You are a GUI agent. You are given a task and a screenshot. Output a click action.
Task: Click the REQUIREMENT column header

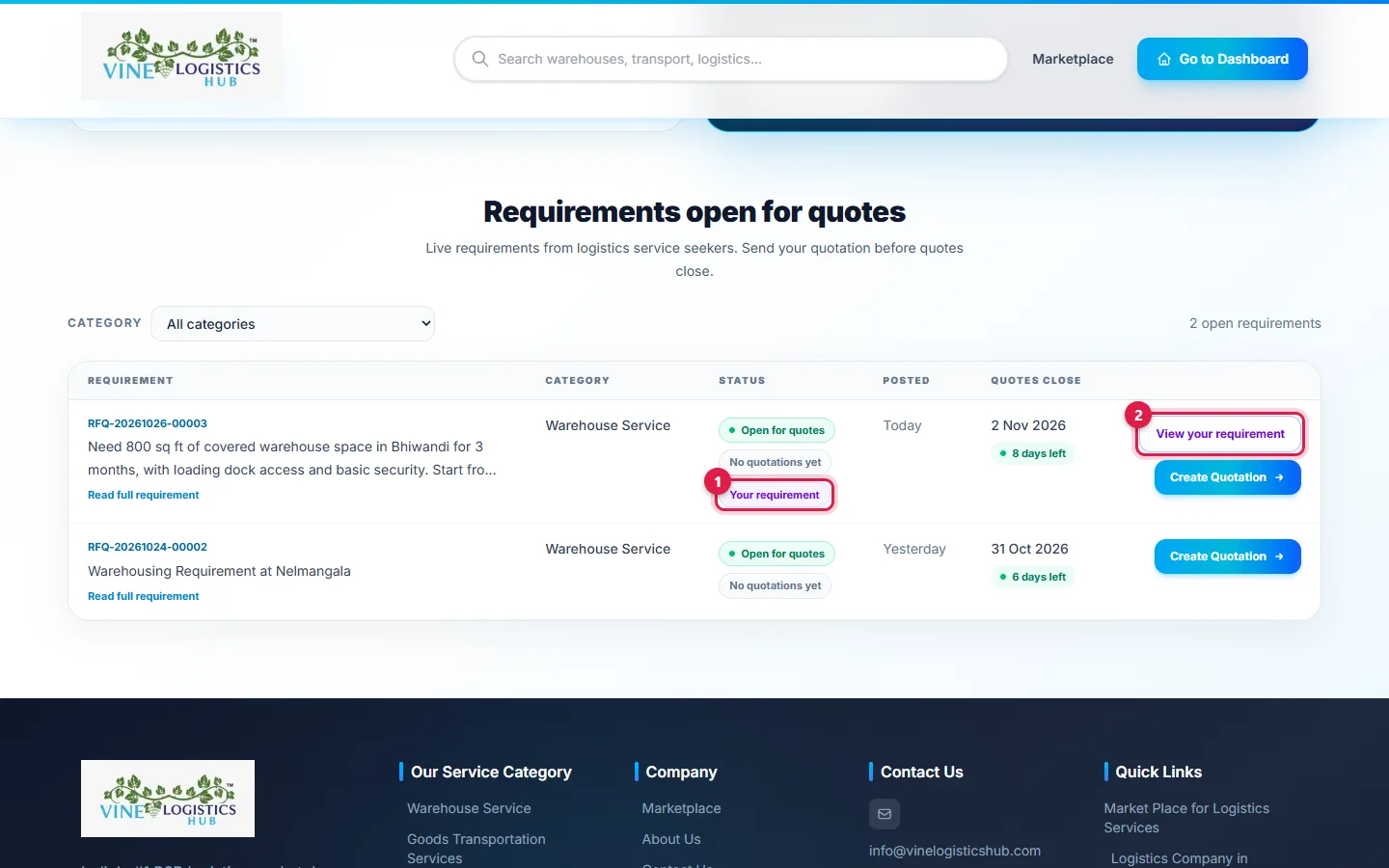tap(130, 381)
